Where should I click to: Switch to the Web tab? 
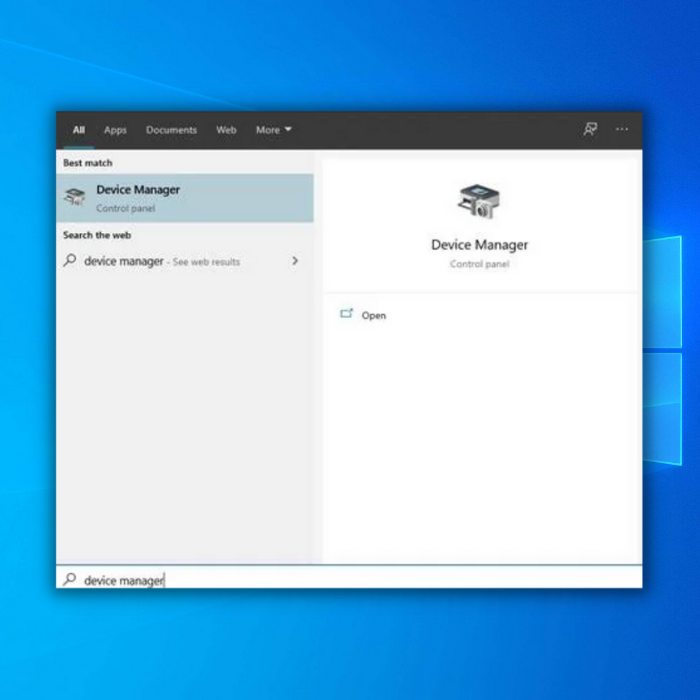point(226,130)
